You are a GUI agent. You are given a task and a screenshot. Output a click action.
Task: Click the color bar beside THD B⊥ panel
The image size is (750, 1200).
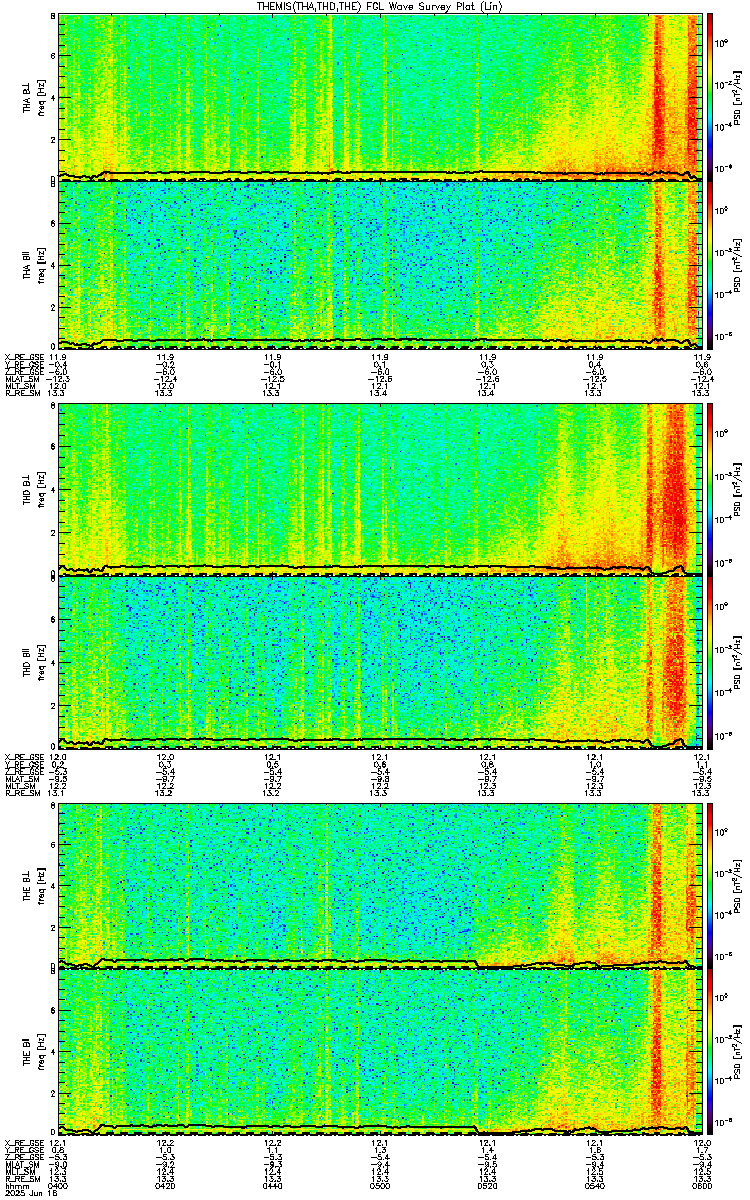point(710,489)
